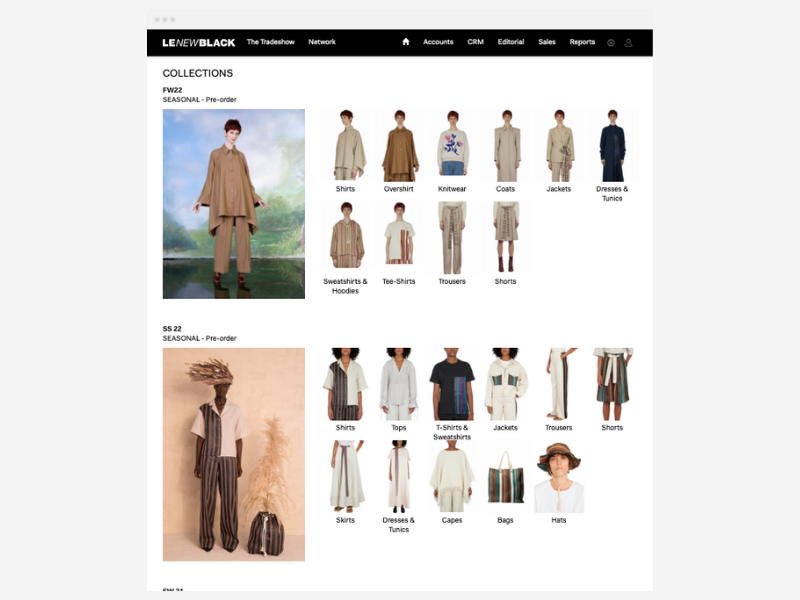The width and height of the screenshot is (800, 600).
Task: Click the SS 22 collection title
Action: (172, 329)
